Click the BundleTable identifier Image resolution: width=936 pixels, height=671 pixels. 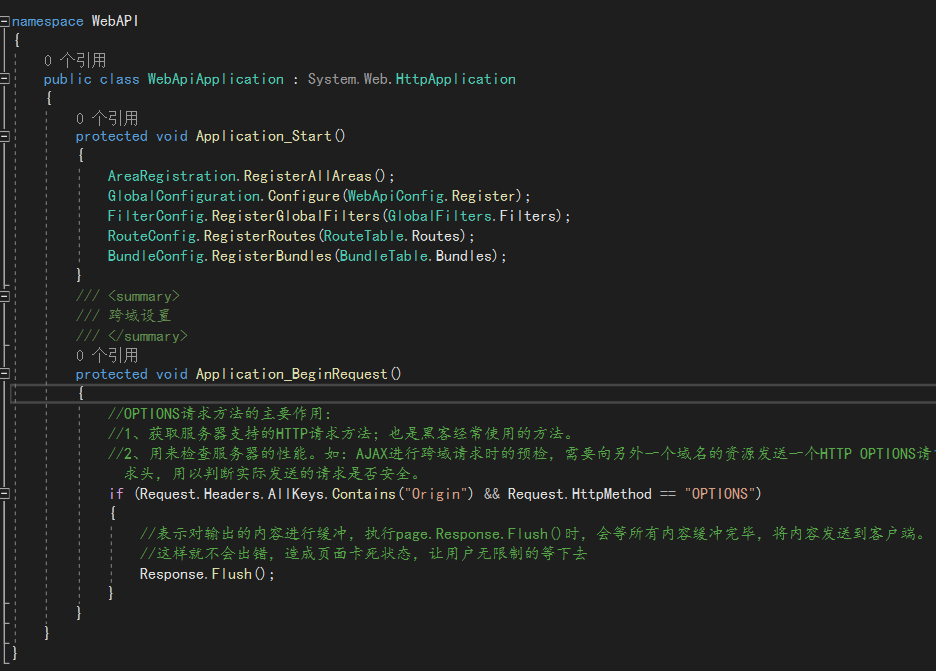pos(383,256)
